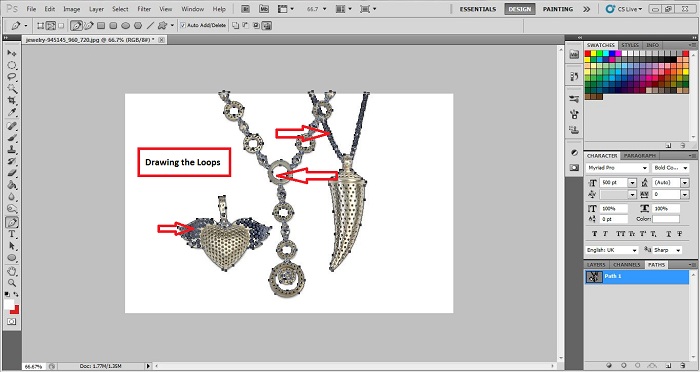Enable Fill Pixels mode in options bar
Screen dimensions: 700x372
pos(61,25)
